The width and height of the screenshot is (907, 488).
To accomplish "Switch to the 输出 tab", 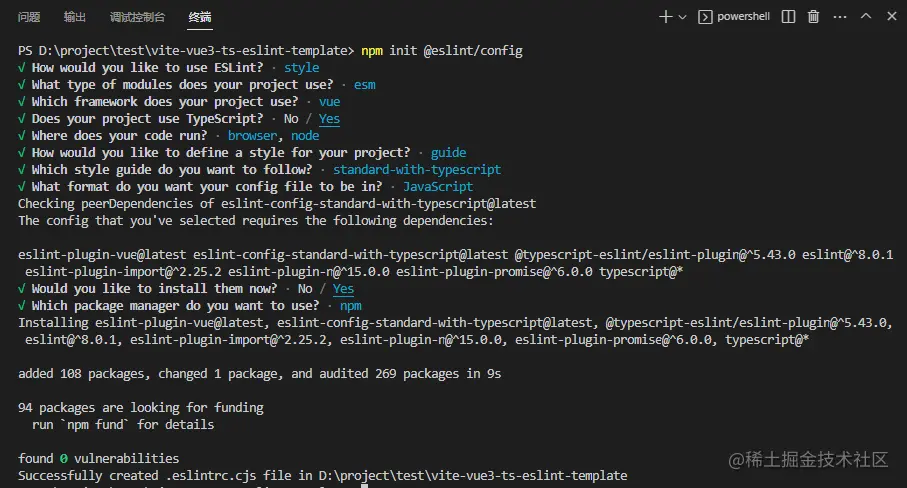I will coord(75,17).
